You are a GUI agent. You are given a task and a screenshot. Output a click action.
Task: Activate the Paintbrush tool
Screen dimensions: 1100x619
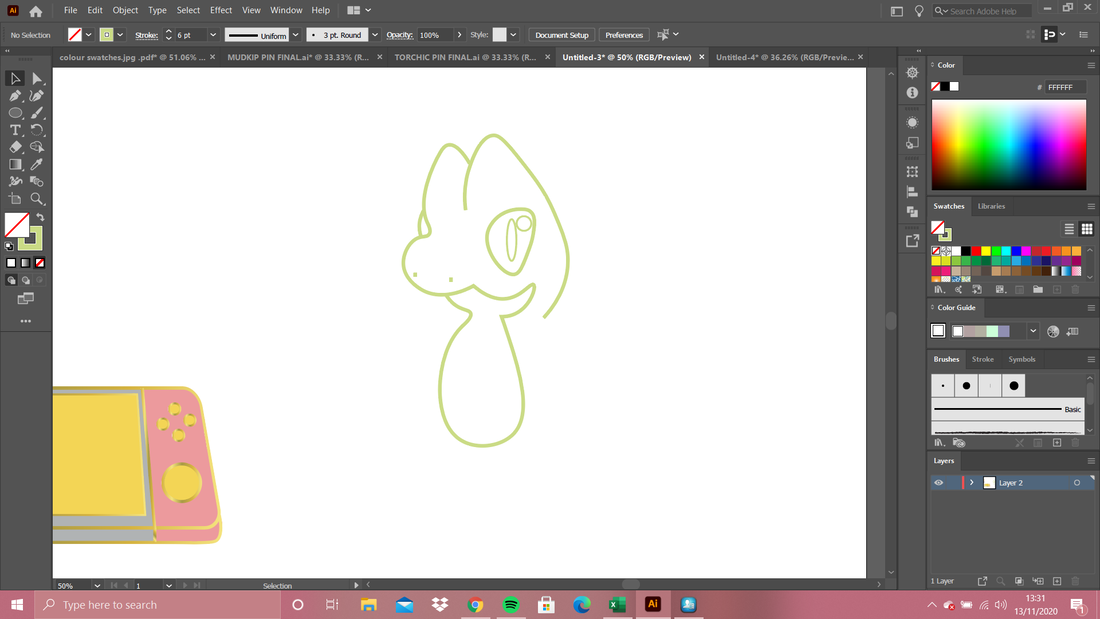tap(37, 113)
